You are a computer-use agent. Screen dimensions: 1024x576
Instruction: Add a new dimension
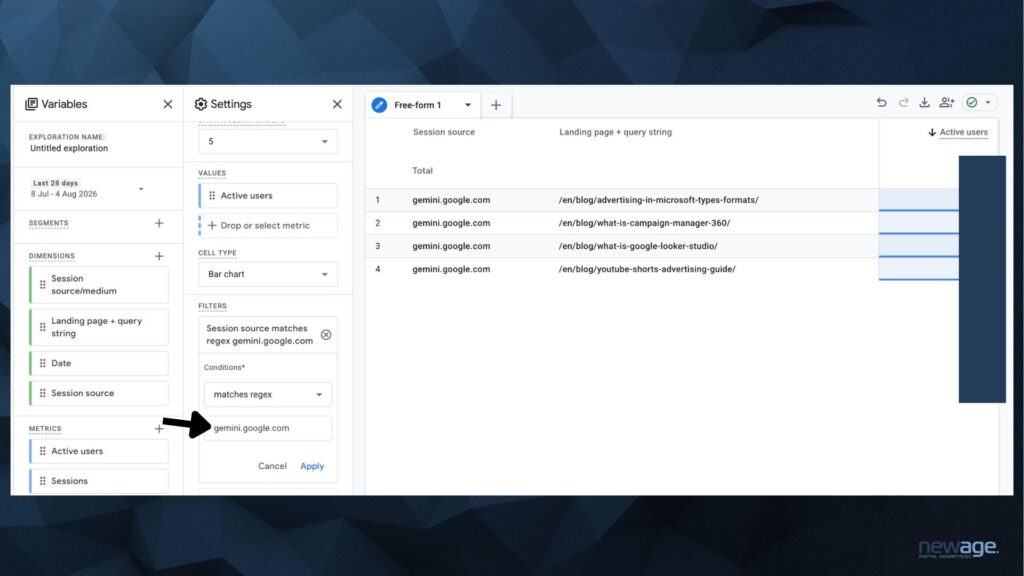pos(159,256)
